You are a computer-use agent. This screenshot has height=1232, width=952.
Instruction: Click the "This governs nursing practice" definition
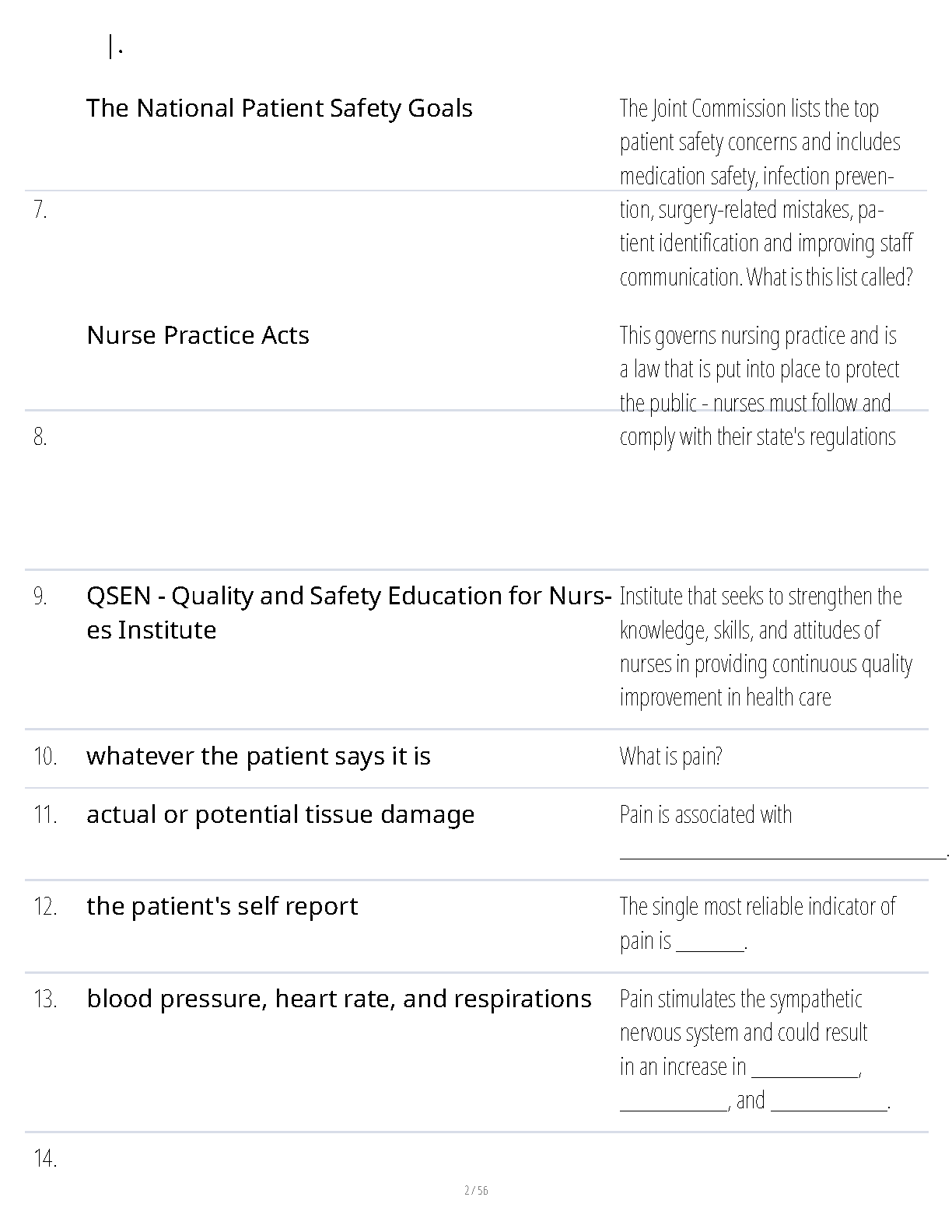pyautogui.click(x=759, y=386)
